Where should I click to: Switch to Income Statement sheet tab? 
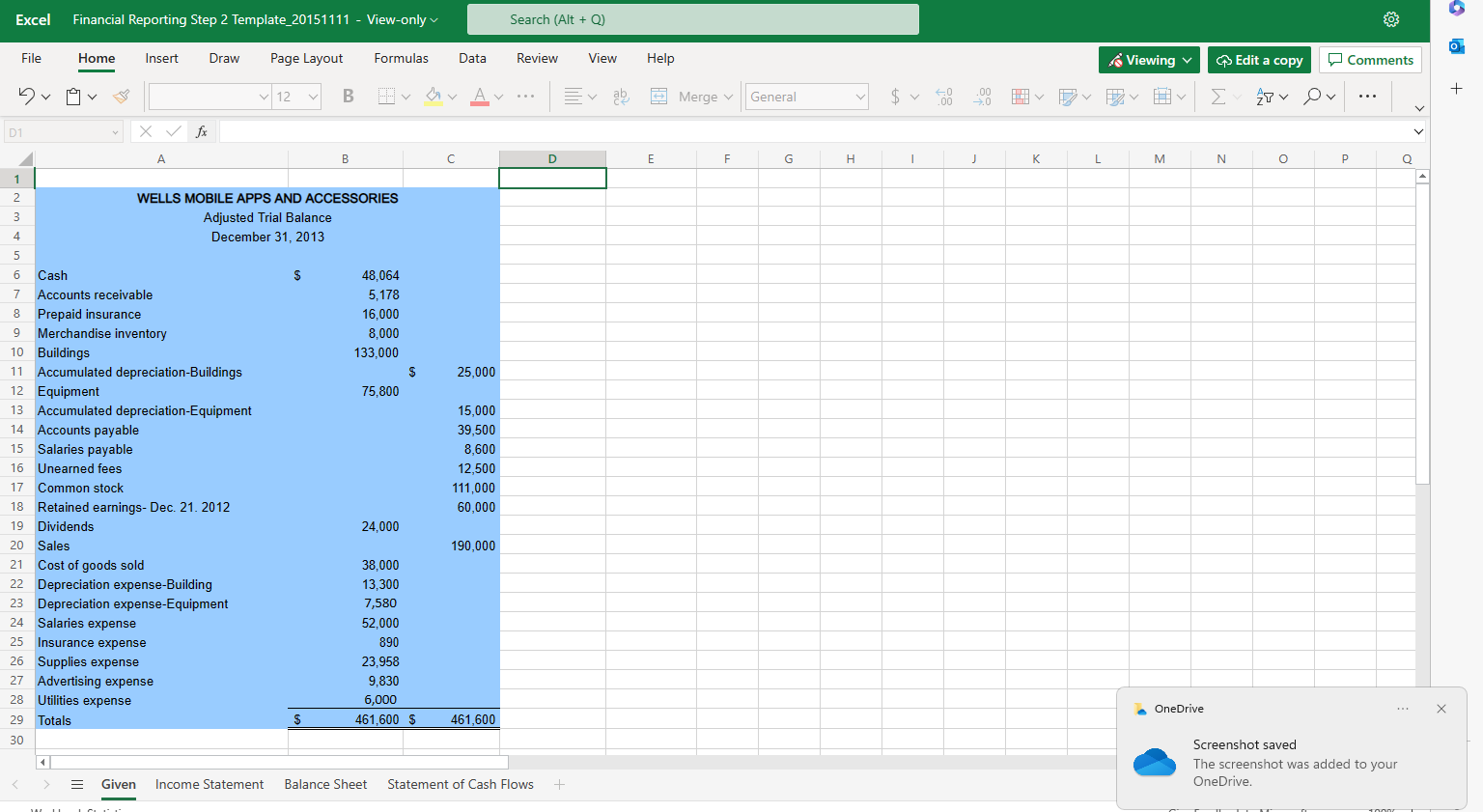pos(210,784)
